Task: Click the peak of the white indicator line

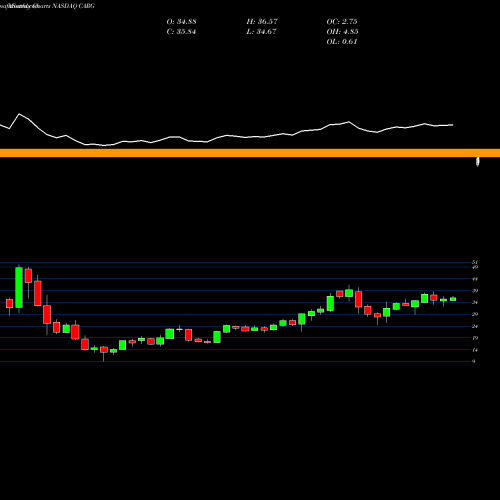Action: pyautogui.click(x=19, y=114)
